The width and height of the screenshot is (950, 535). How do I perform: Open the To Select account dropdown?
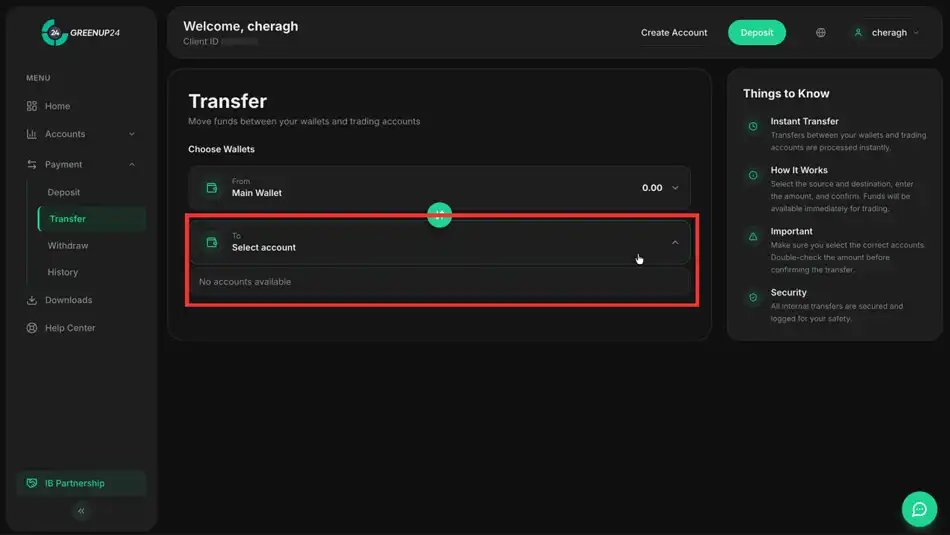(x=439, y=242)
